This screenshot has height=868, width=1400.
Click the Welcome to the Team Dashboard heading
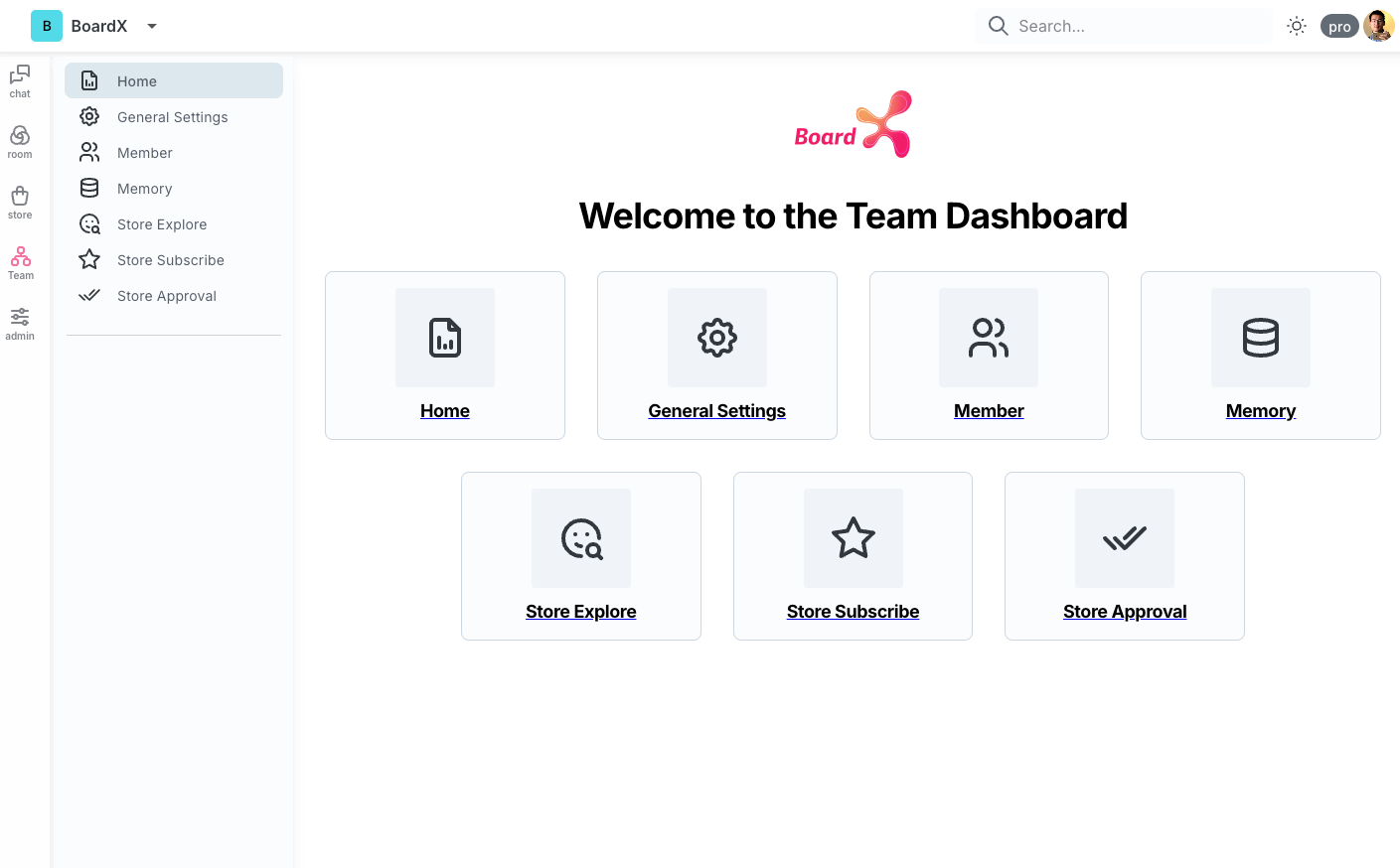coord(854,216)
